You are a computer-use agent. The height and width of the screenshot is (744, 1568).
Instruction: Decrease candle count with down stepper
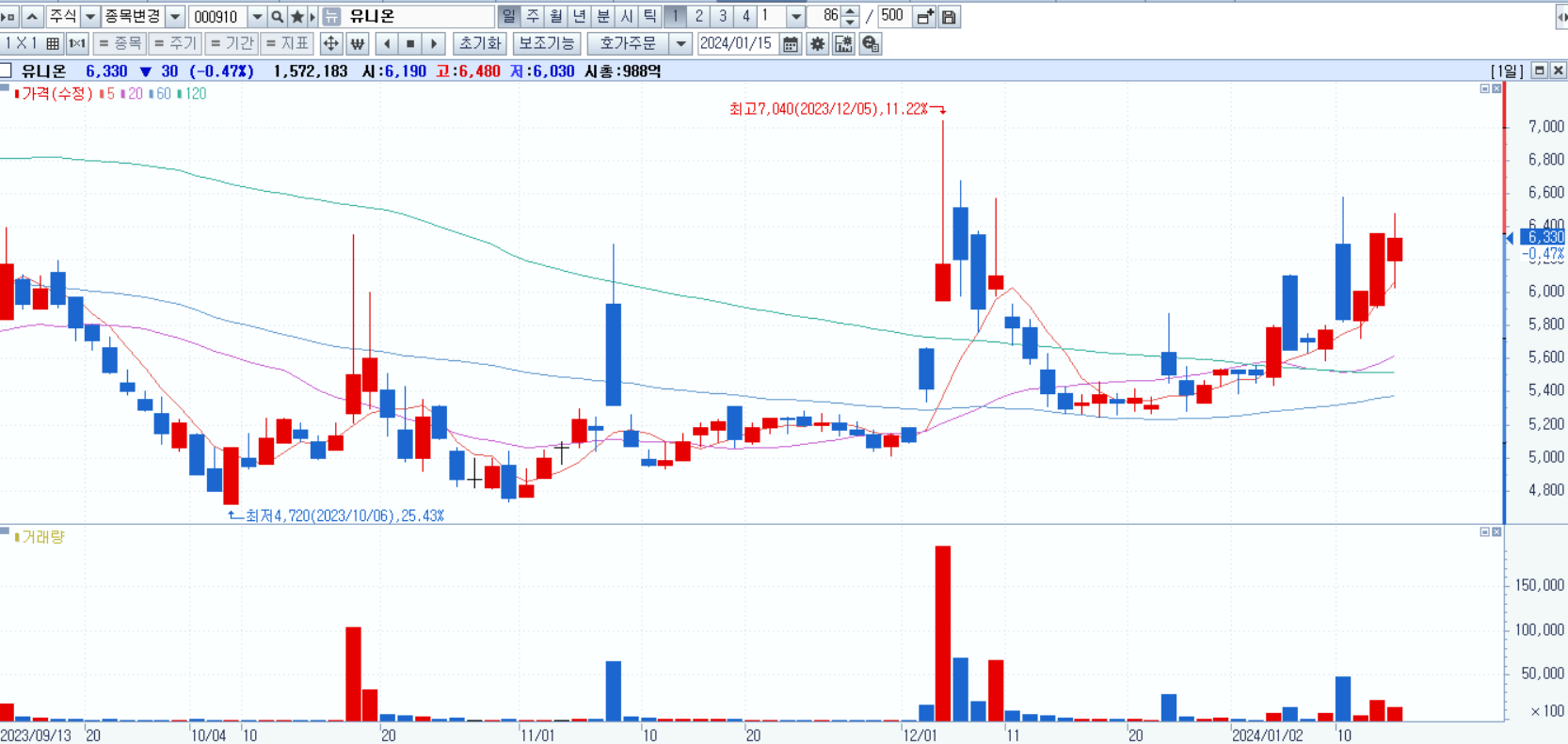click(851, 22)
